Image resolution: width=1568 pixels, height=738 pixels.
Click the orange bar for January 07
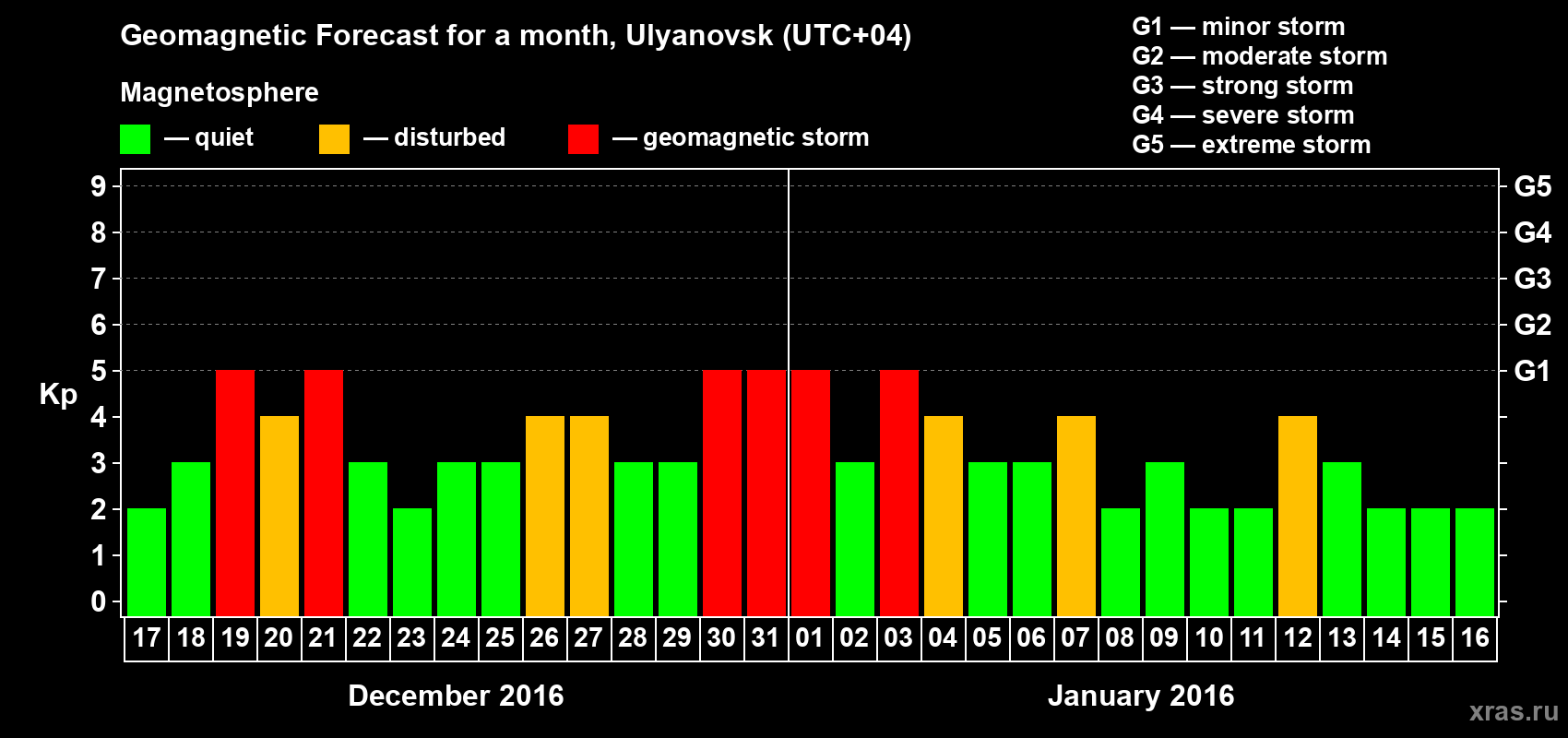pyautogui.click(x=1076, y=516)
